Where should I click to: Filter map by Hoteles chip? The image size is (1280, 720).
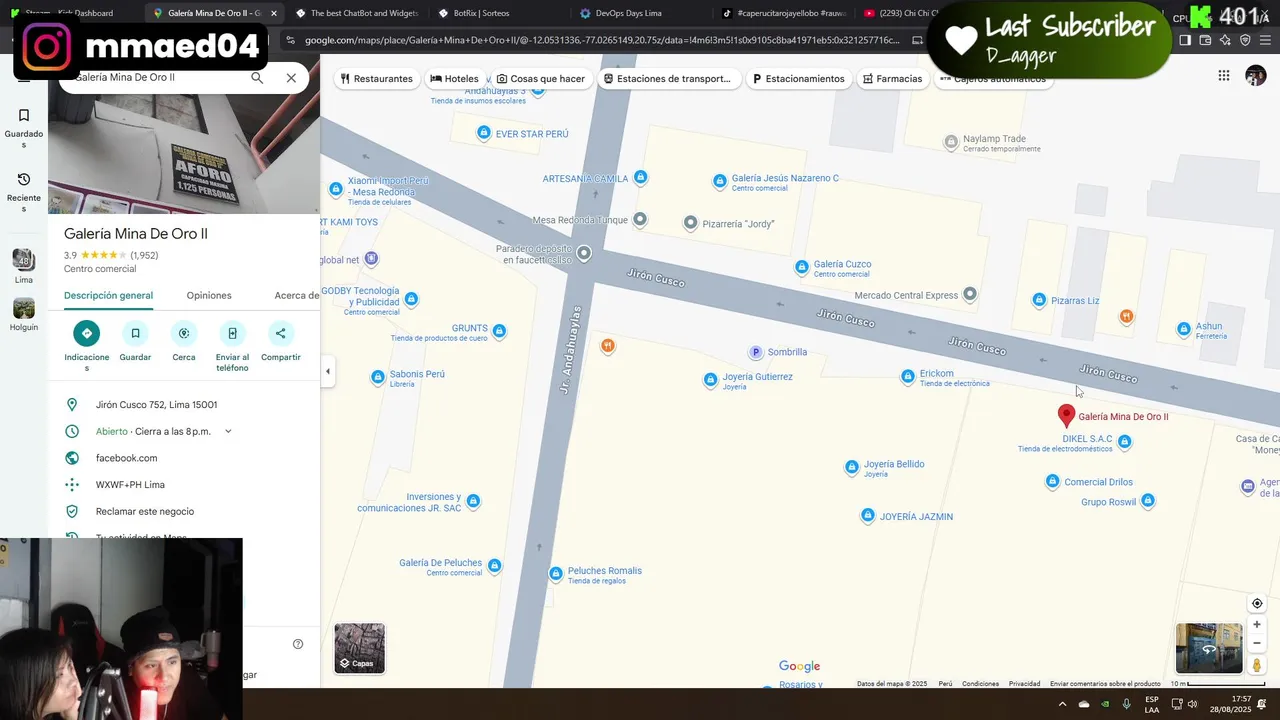454,79
